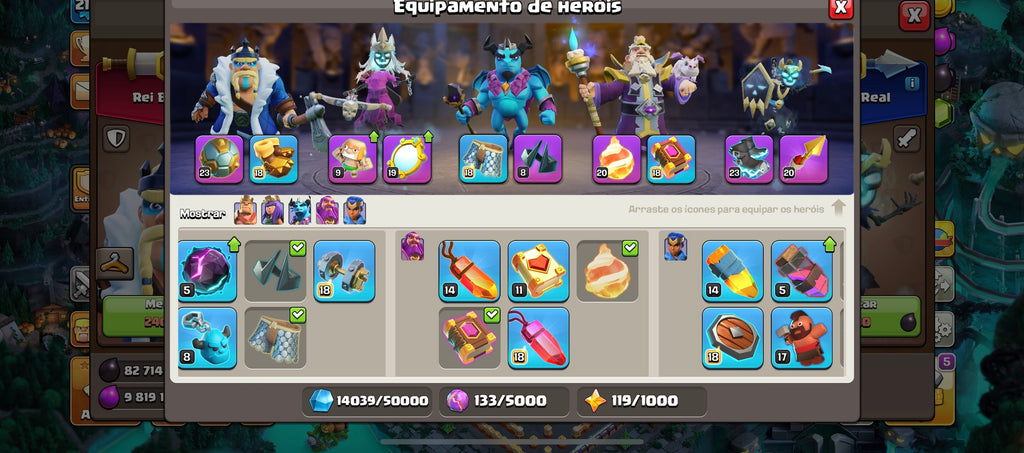Toggle Royal Champion filter in Mostrar row
This screenshot has width=1024, height=453.
355,211
